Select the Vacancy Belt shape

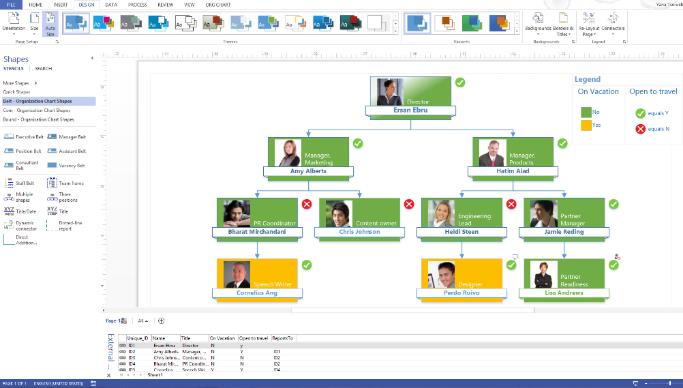pos(66,165)
